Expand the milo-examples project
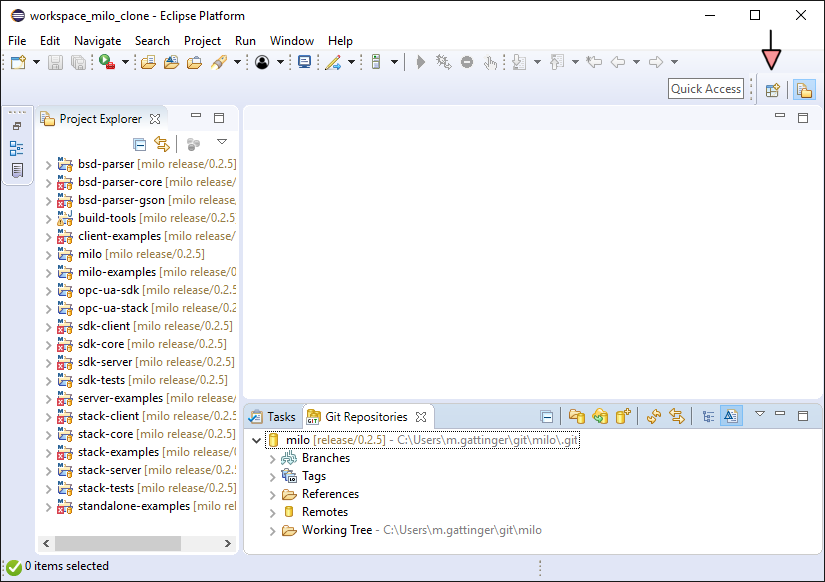Screen dimensions: 825x582 tap(49, 272)
